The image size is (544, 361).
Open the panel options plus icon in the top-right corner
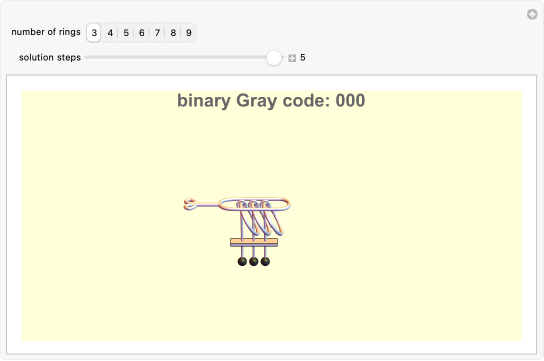[532, 14]
